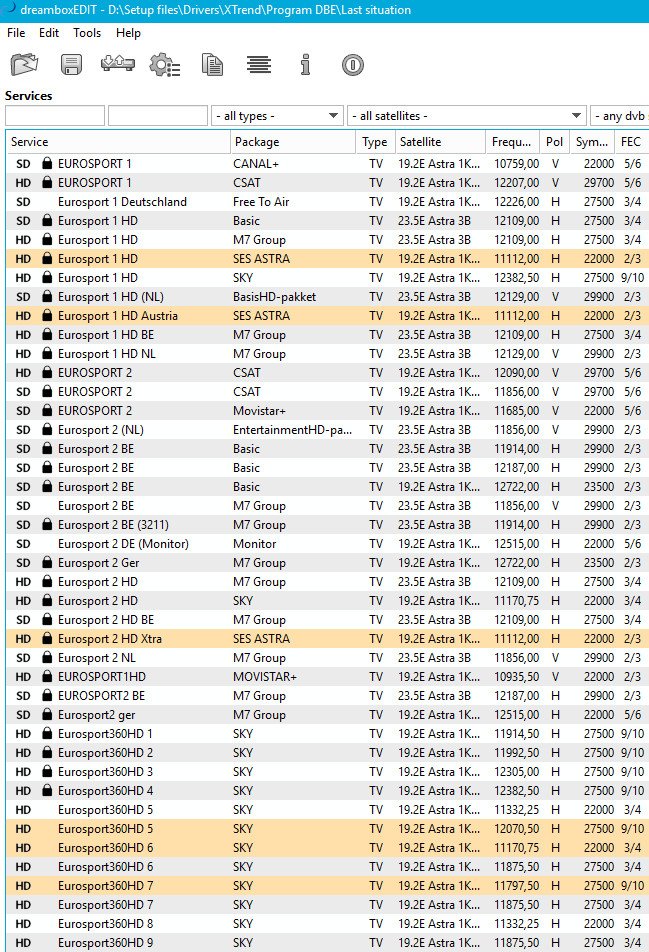
Task: Open the Edit menu
Action: 49,33
